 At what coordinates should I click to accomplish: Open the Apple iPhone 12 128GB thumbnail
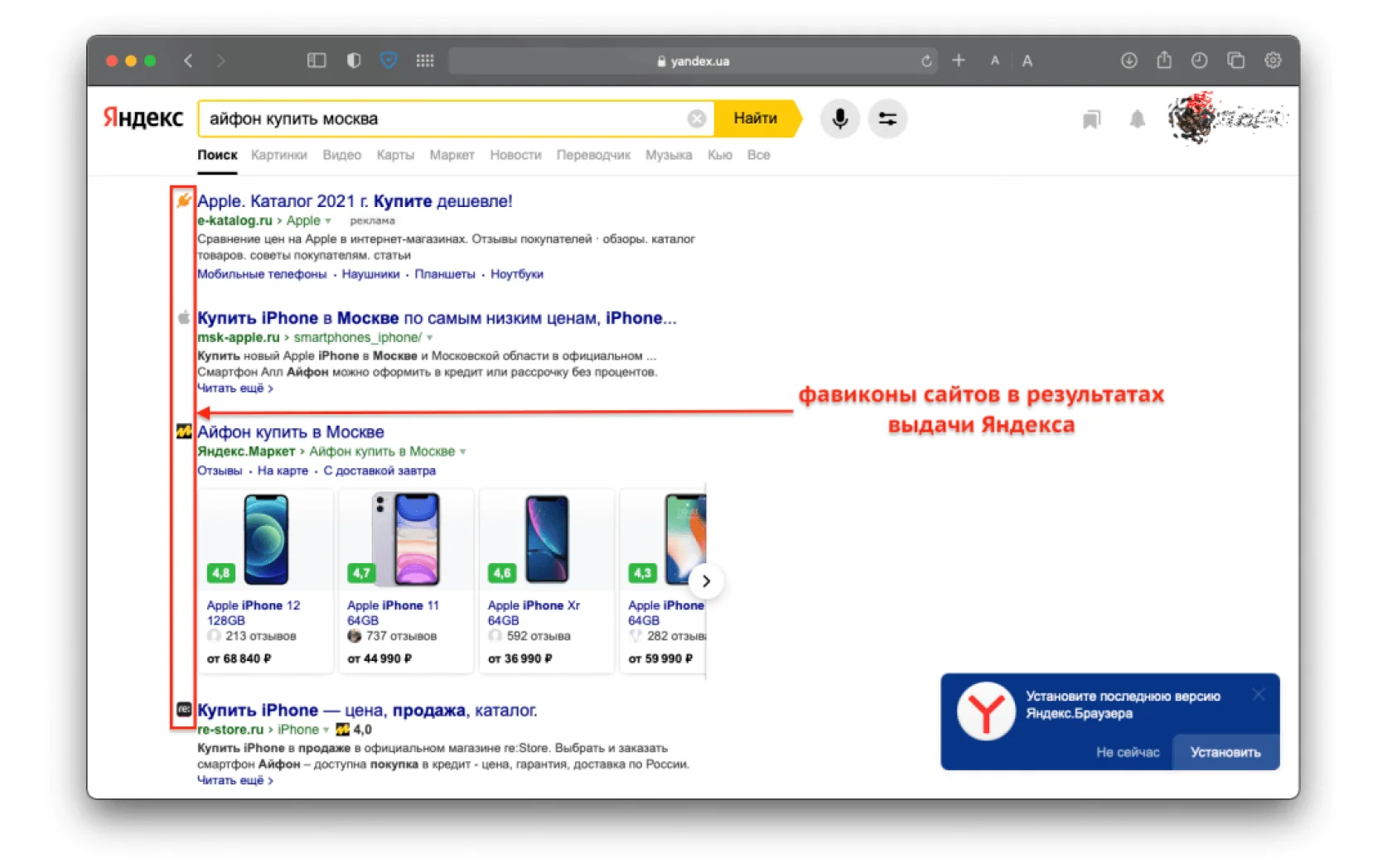(266, 539)
